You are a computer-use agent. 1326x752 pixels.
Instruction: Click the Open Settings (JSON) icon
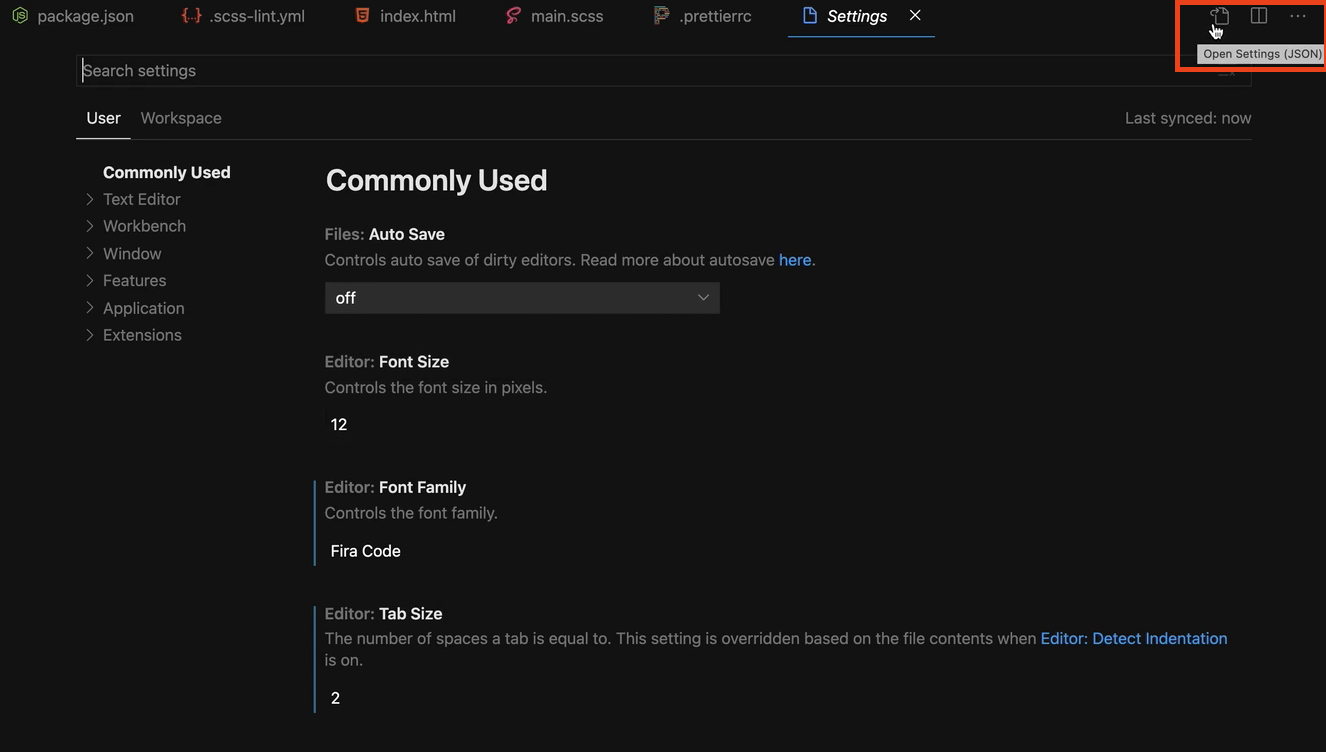click(x=1220, y=16)
